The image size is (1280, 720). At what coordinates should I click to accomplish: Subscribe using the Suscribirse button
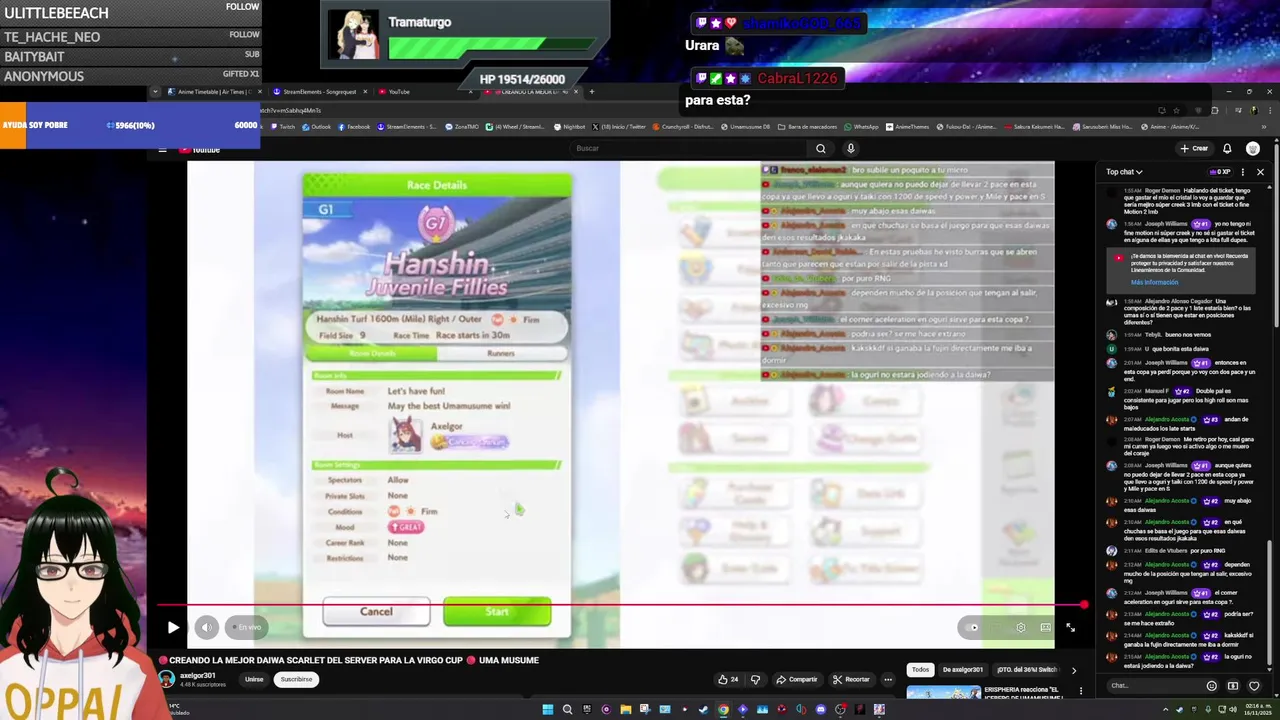point(296,679)
